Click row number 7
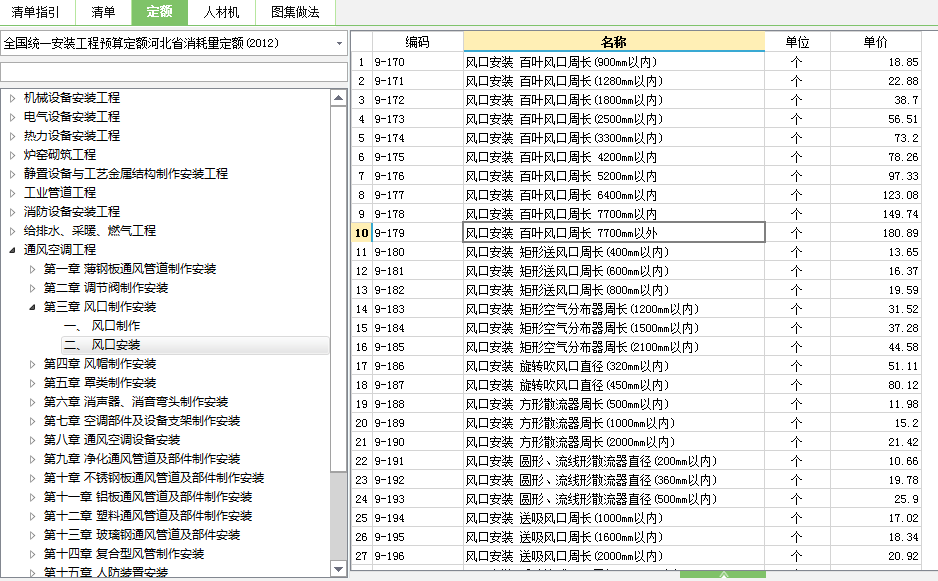The height and width of the screenshot is (581, 938). click(361, 177)
